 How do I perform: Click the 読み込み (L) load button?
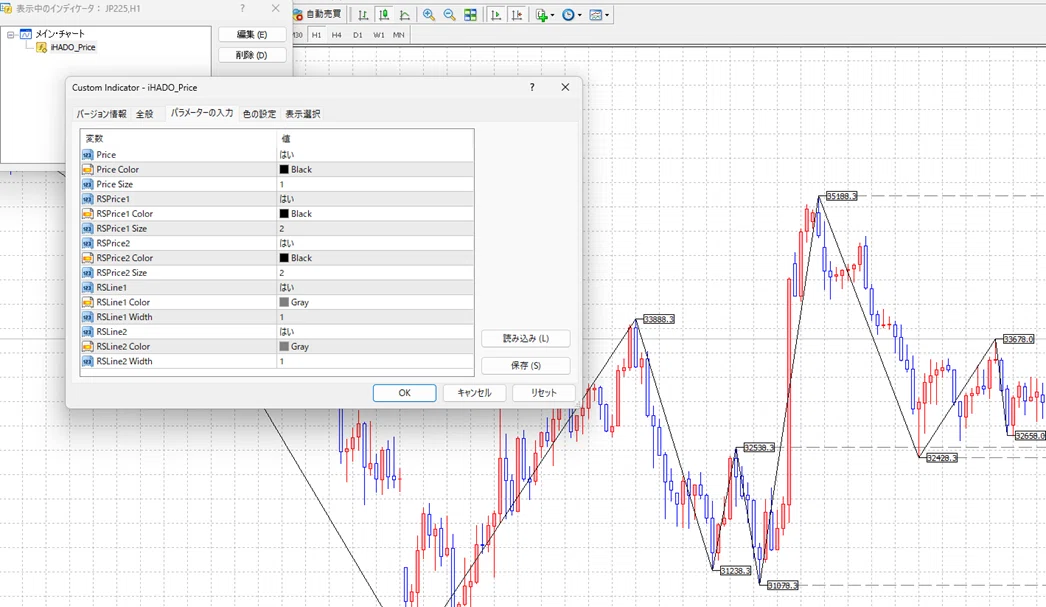(x=526, y=339)
